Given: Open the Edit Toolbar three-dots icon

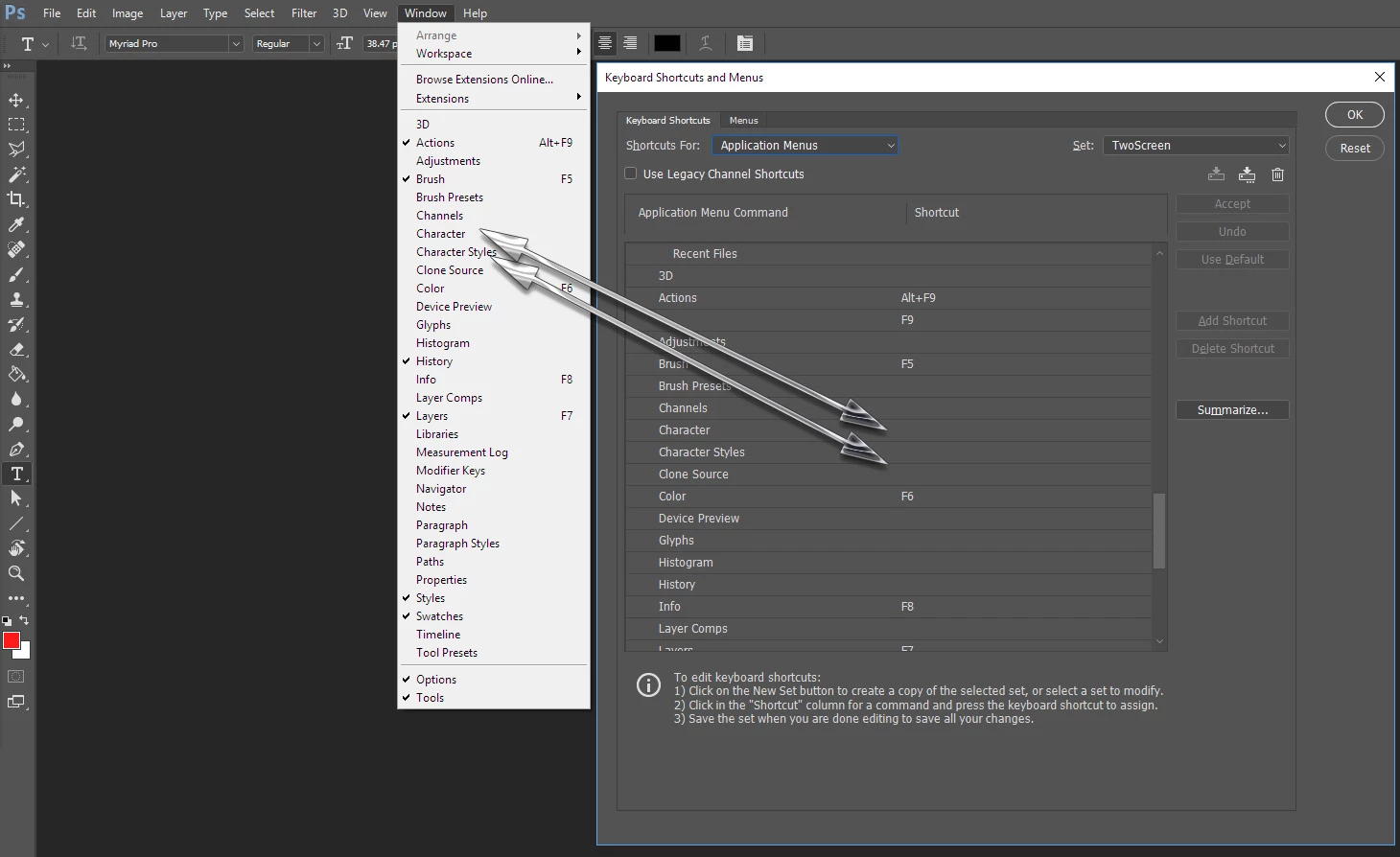Looking at the screenshot, I should (x=16, y=598).
